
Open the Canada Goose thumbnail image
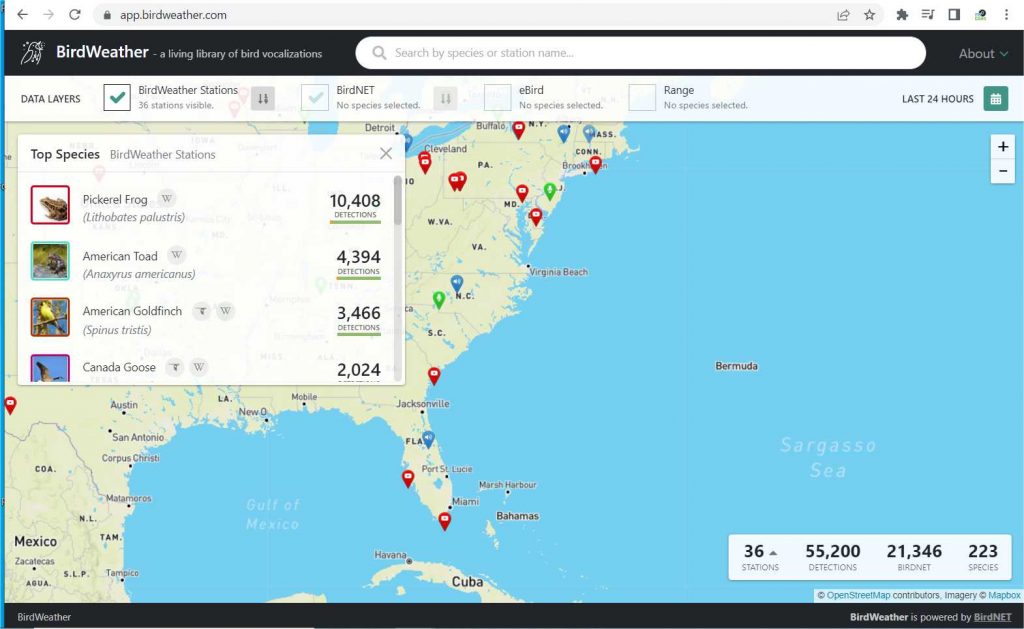point(50,368)
